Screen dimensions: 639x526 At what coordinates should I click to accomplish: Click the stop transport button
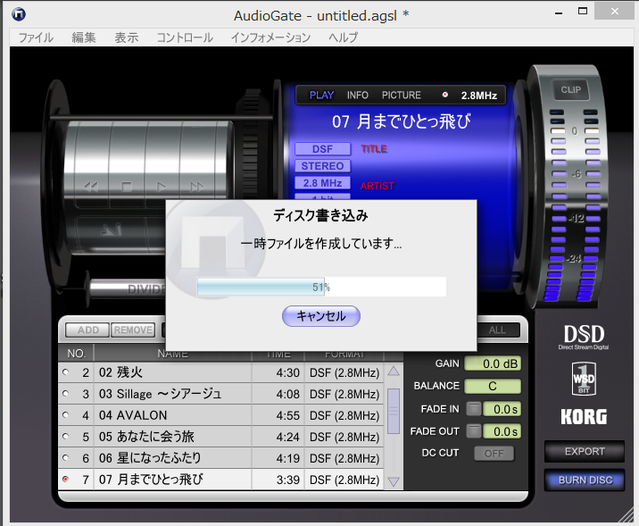[127, 187]
